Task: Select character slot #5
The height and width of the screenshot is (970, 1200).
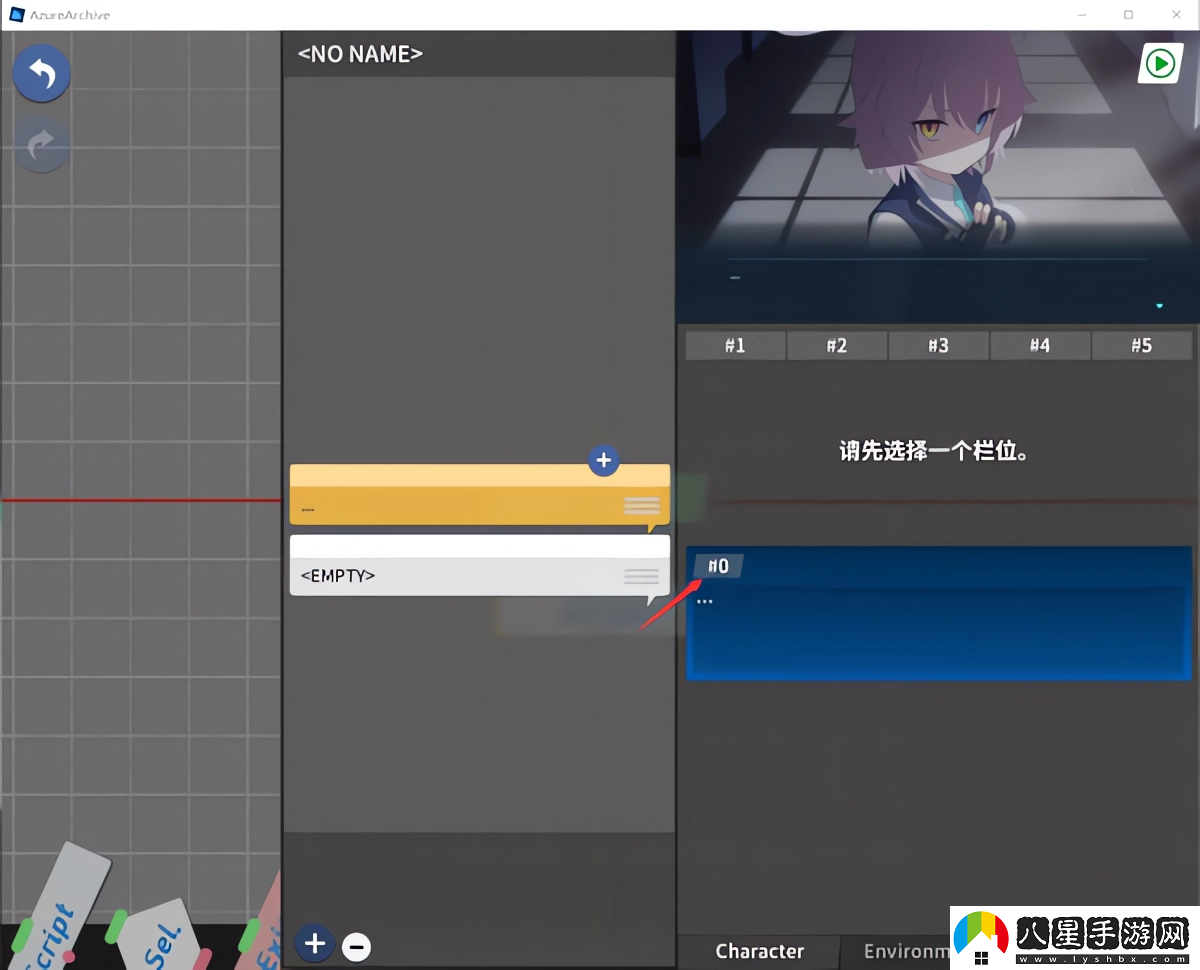Action: pos(1142,345)
